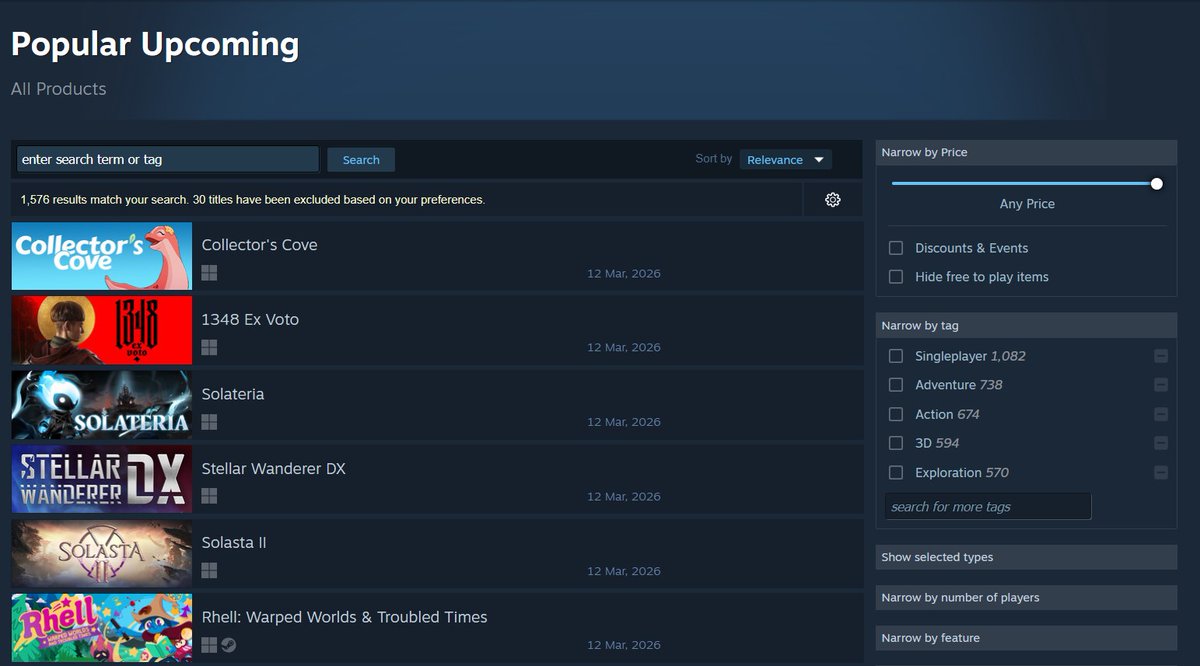The height and width of the screenshot is (666, 1200).
Task: Click the Steam Deck icon under Rhell
Action: [x=228, y=645]
